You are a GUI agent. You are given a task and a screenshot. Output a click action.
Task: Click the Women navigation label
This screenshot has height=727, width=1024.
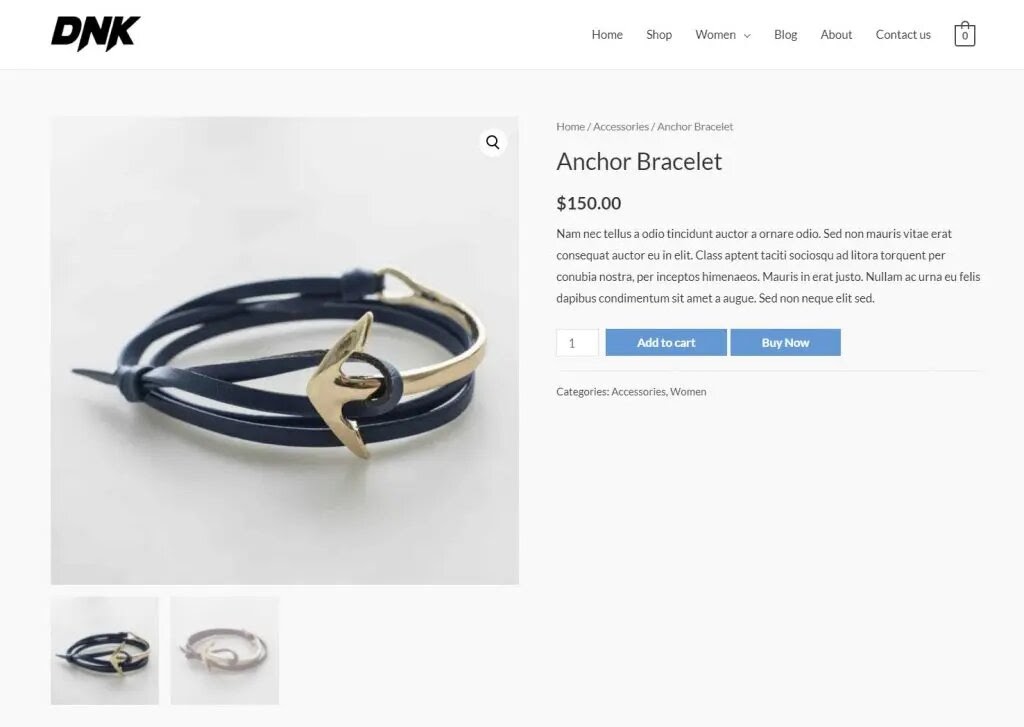[x=715, y=35]
